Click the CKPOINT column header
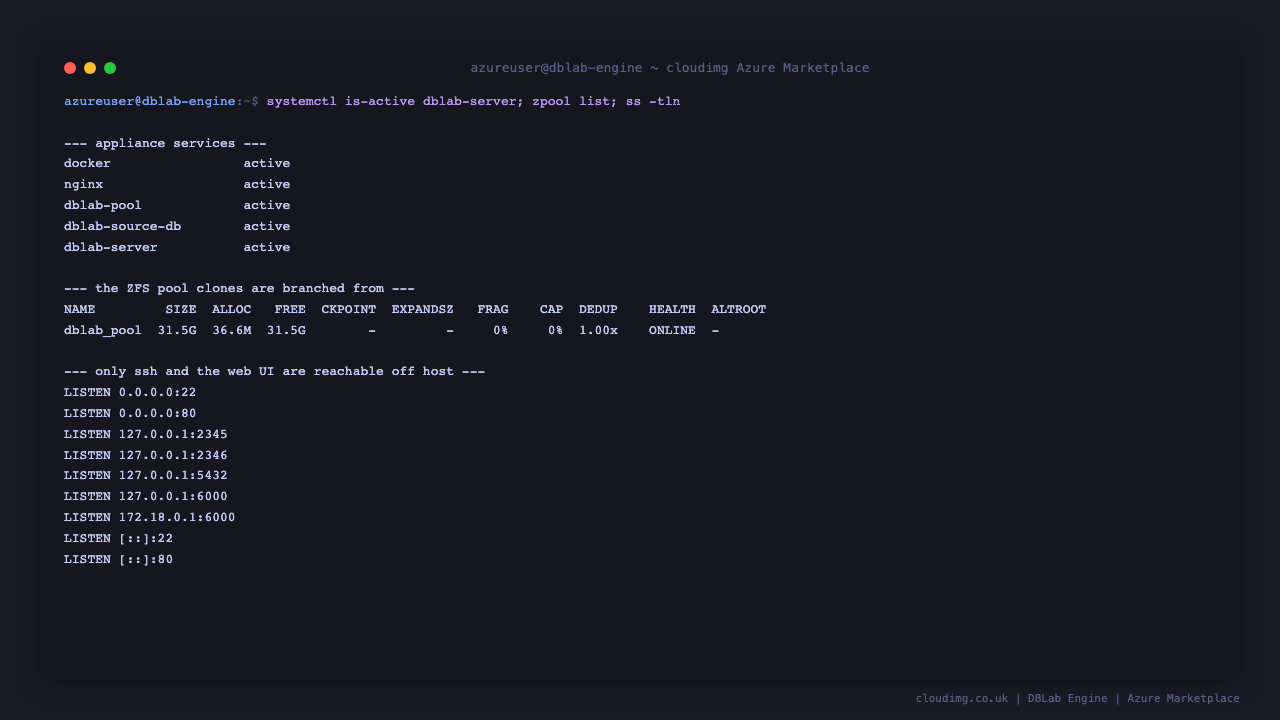 349,310
